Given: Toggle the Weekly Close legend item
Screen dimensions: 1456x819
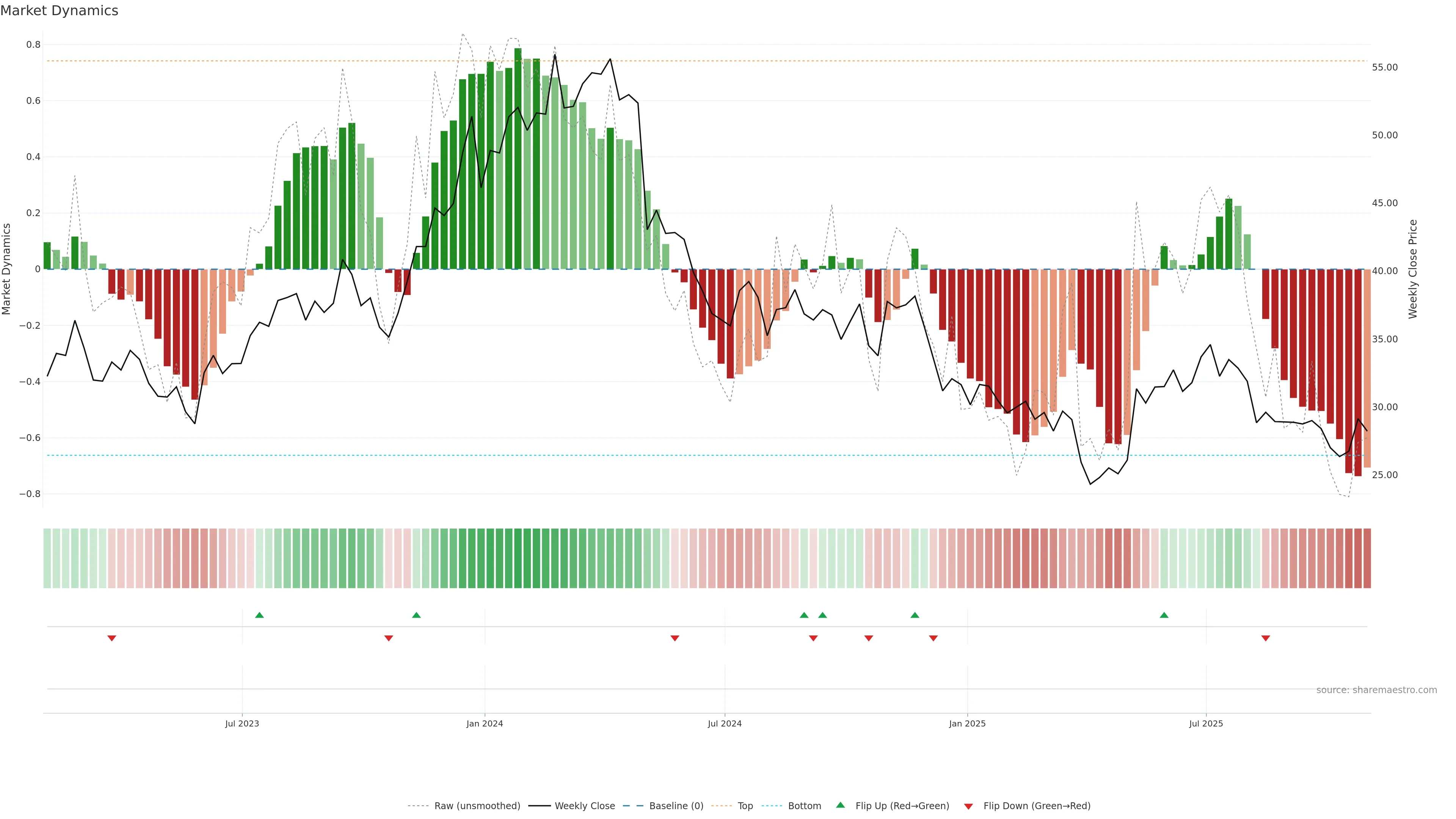Looking at the screenshot, I should pos(584,805).
